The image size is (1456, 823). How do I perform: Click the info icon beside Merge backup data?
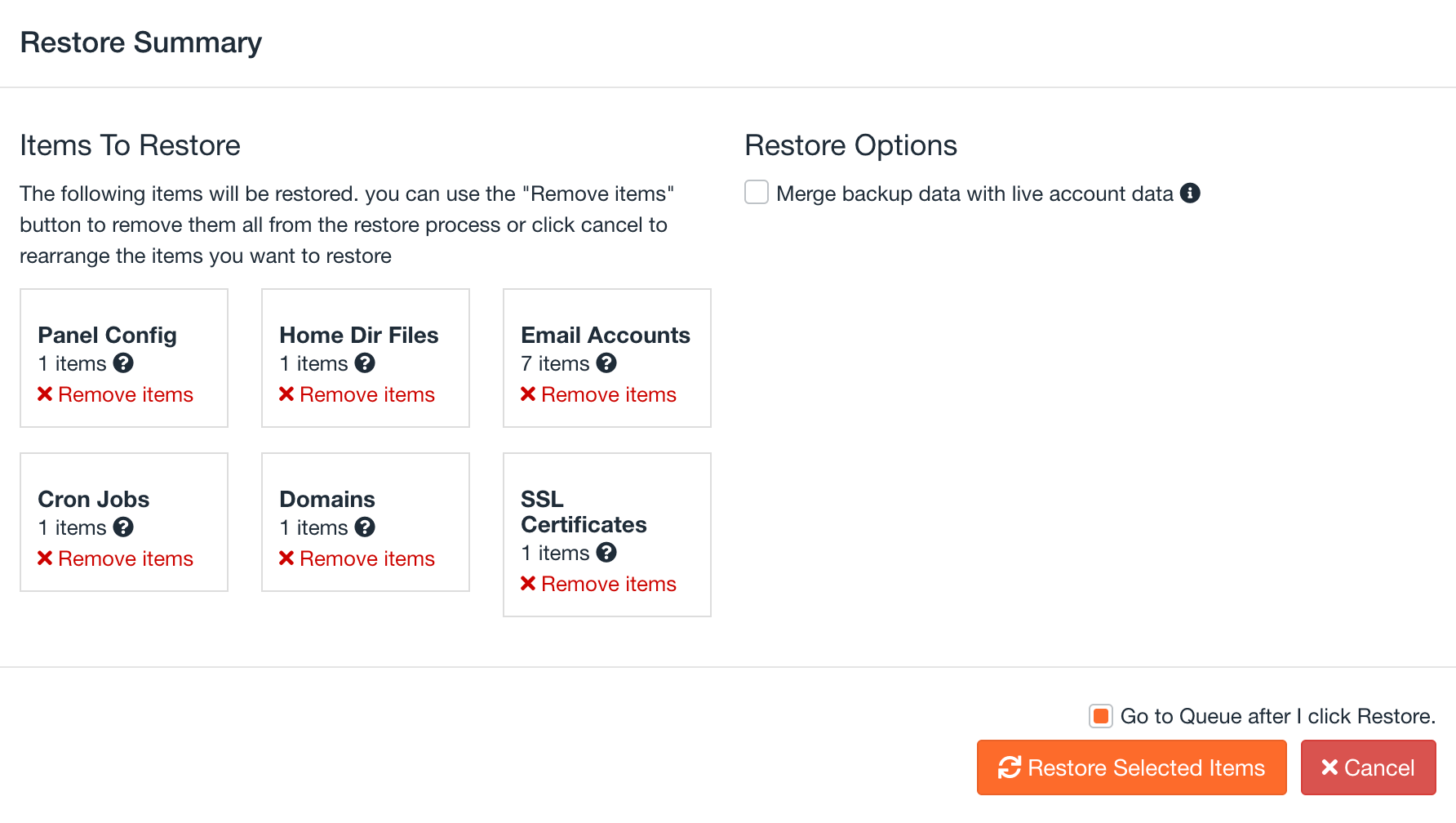pyautogui.click(x=1190, y=194)
